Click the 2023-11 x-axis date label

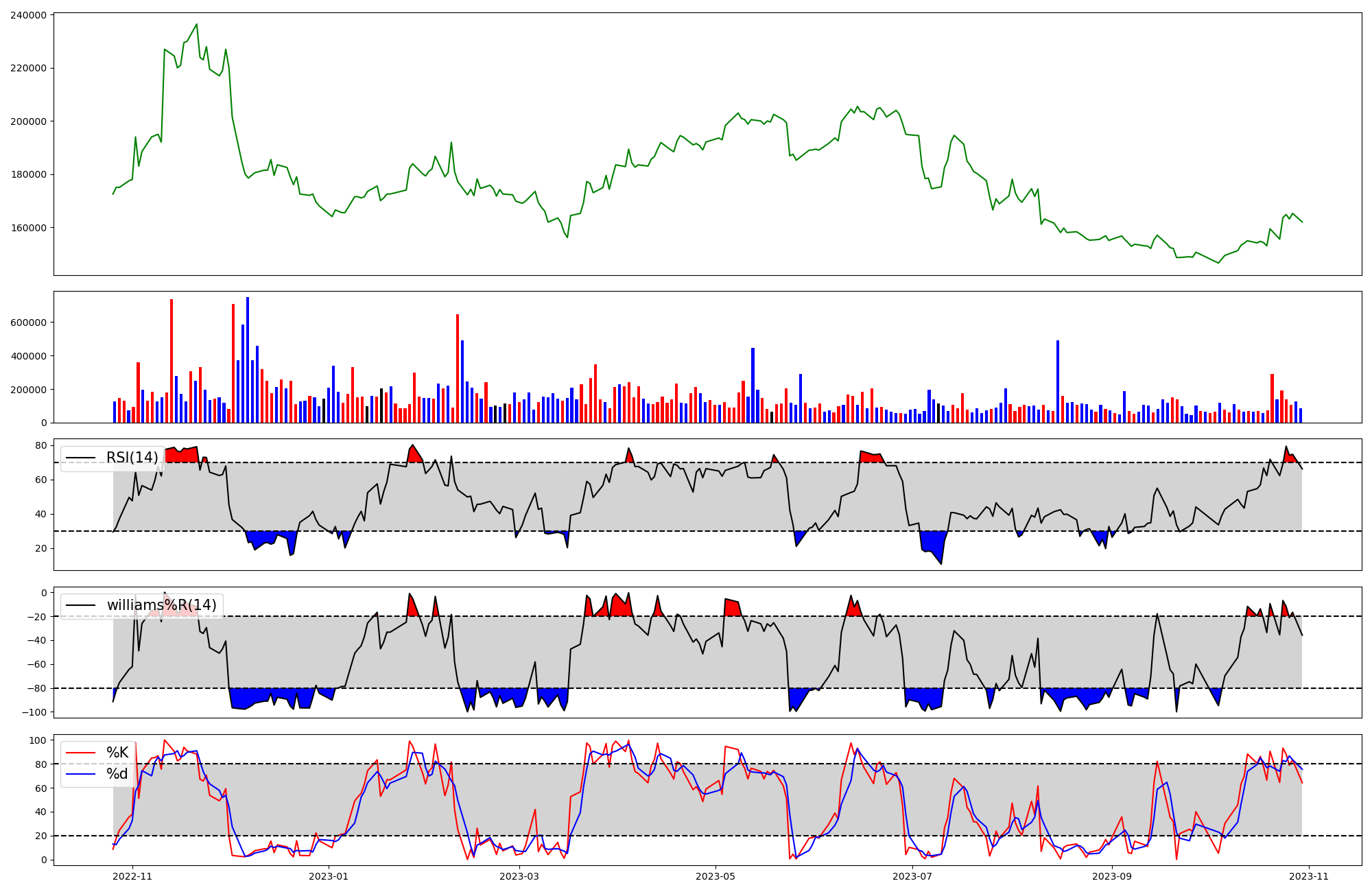(x=1309, y=876)
